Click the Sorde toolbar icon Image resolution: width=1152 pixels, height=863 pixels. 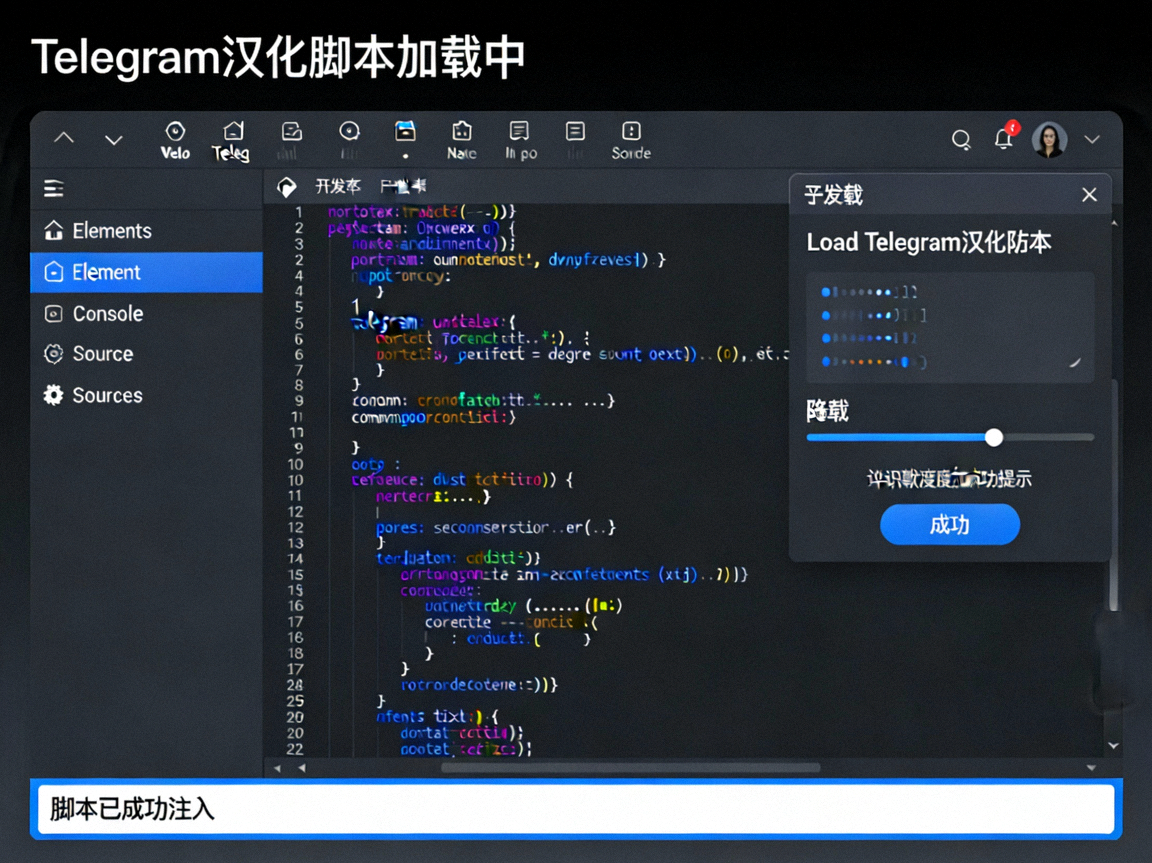[631, 138]
